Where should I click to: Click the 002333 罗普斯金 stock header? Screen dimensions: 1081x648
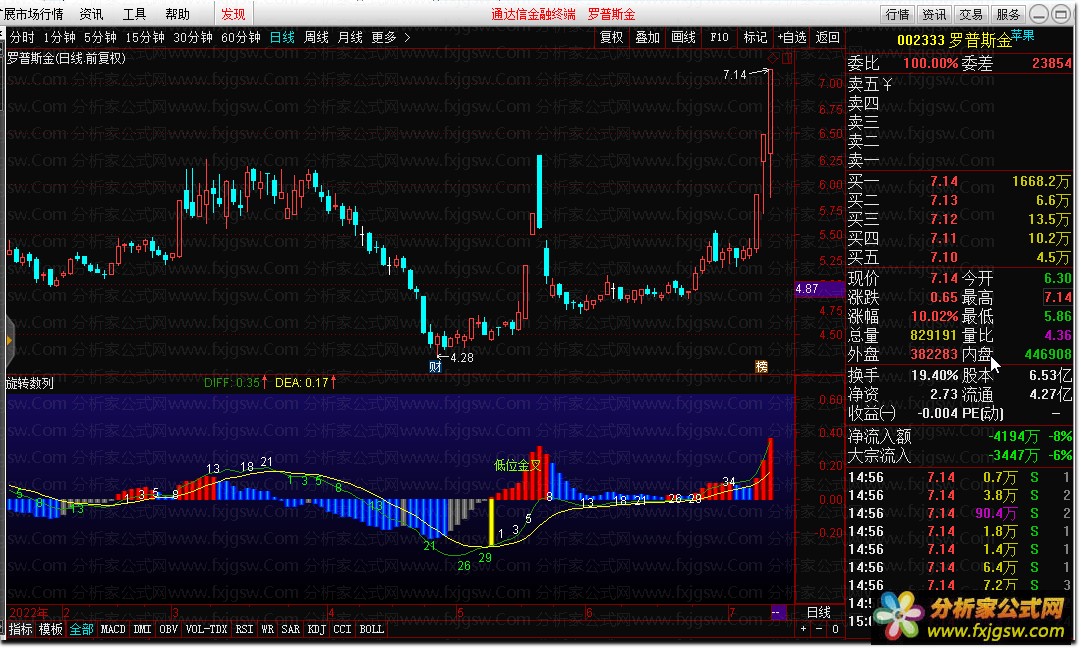(x=953, y=40)
